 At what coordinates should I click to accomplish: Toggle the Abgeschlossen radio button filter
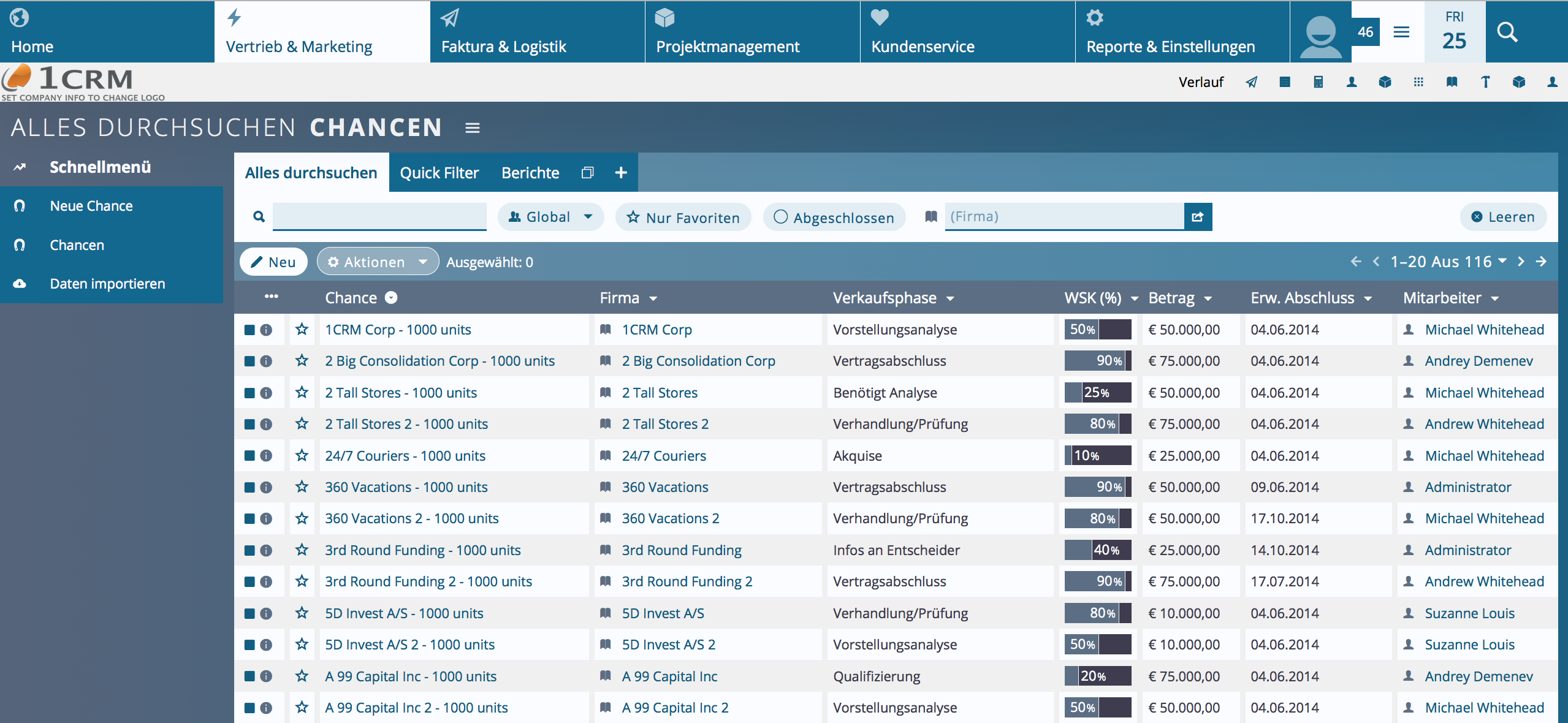(780, 217)
